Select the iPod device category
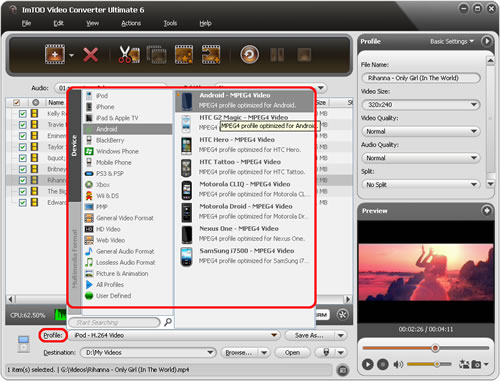Viewport: 500px width, 381px height. [127, 96]
